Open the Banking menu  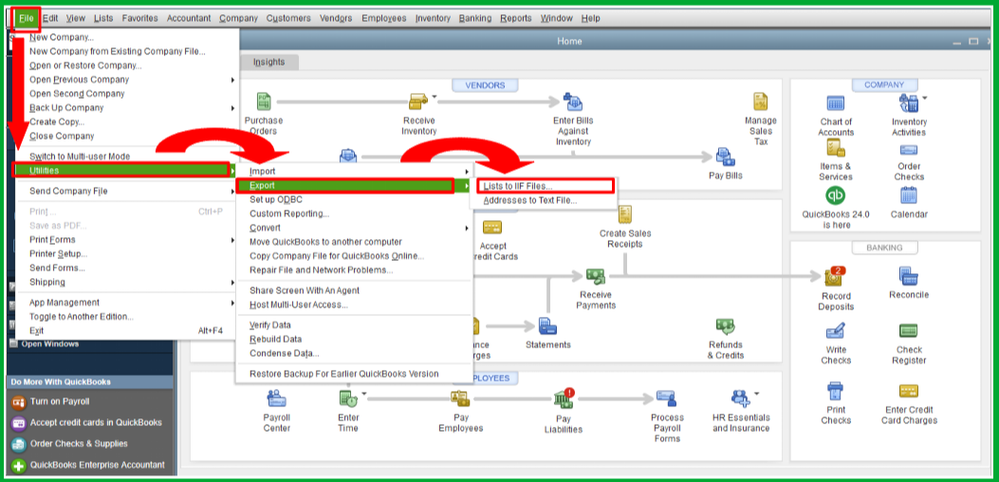(x=475, y=18)
